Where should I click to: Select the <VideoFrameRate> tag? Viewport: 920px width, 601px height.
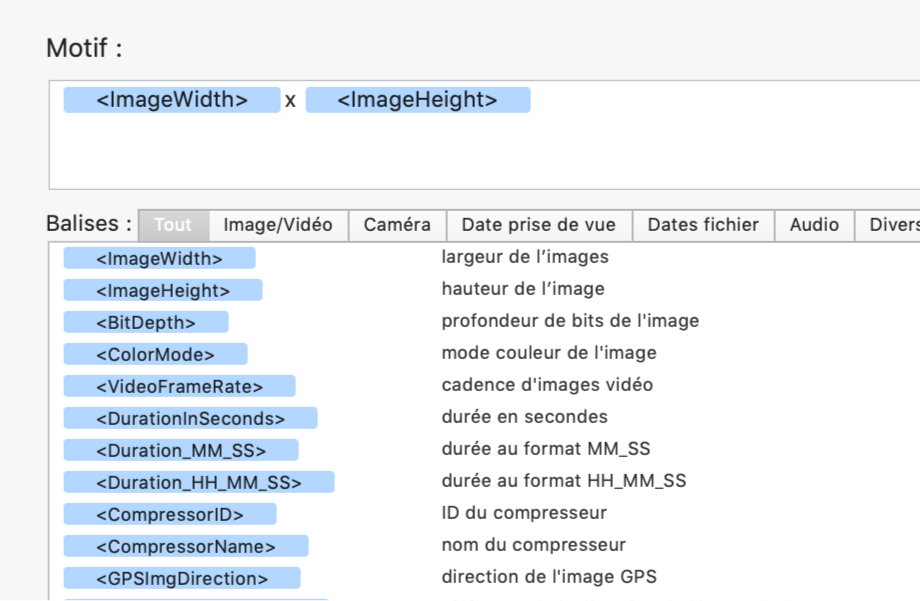point(179,387)
